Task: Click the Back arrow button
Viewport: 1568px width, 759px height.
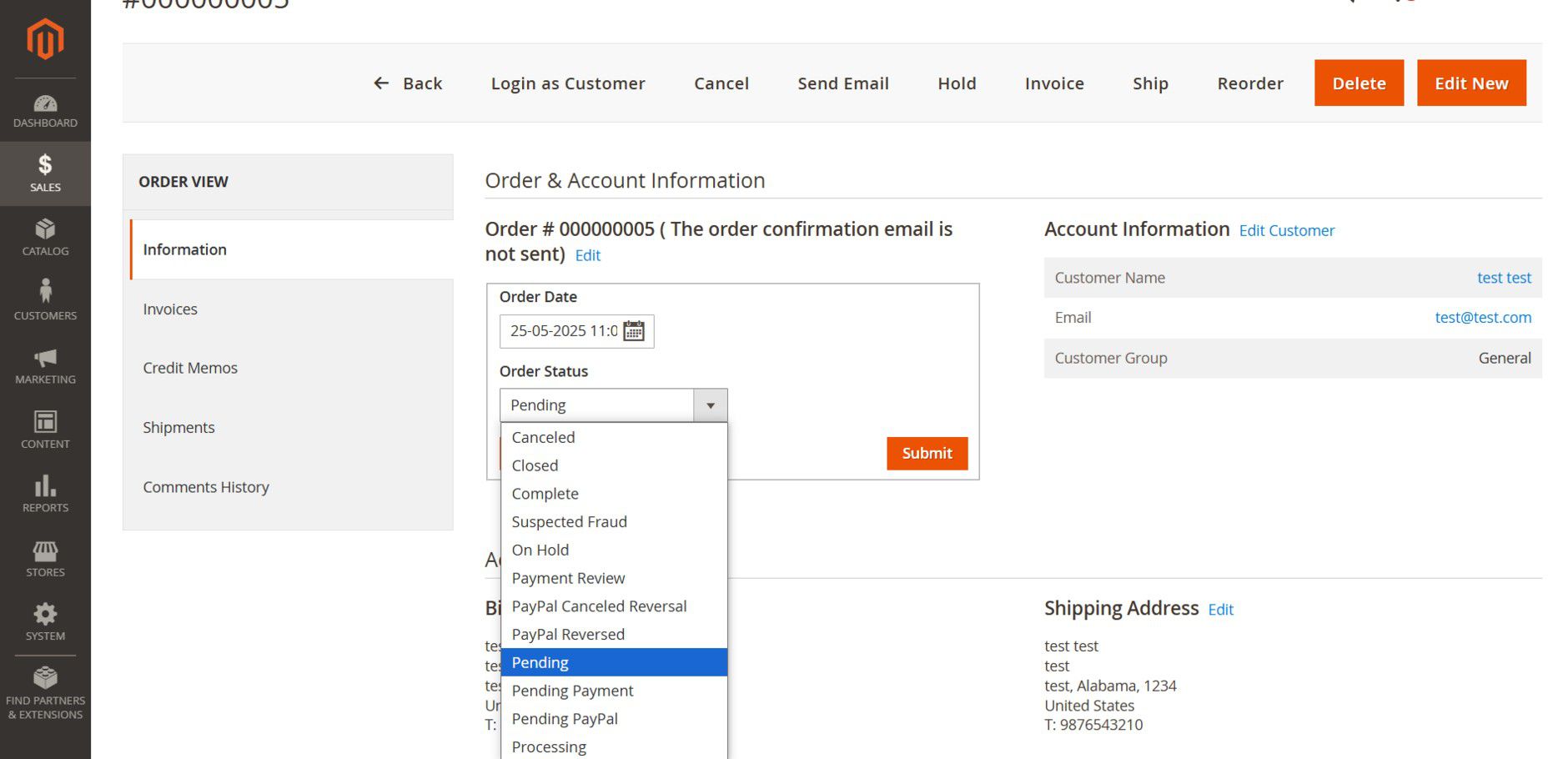Action: pyautogui.click(x=407, y=83)
